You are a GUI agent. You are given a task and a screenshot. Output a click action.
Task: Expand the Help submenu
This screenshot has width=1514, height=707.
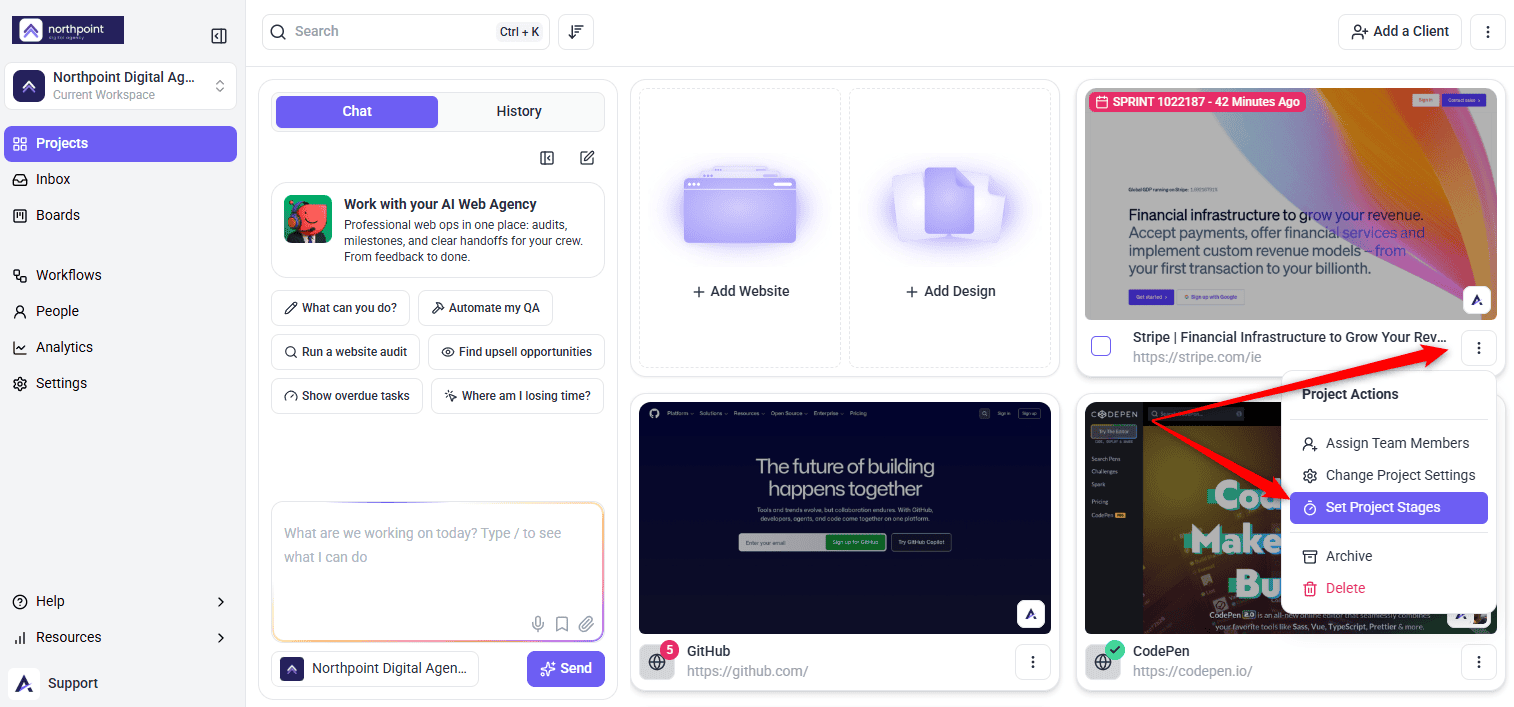tap(120, 601)
